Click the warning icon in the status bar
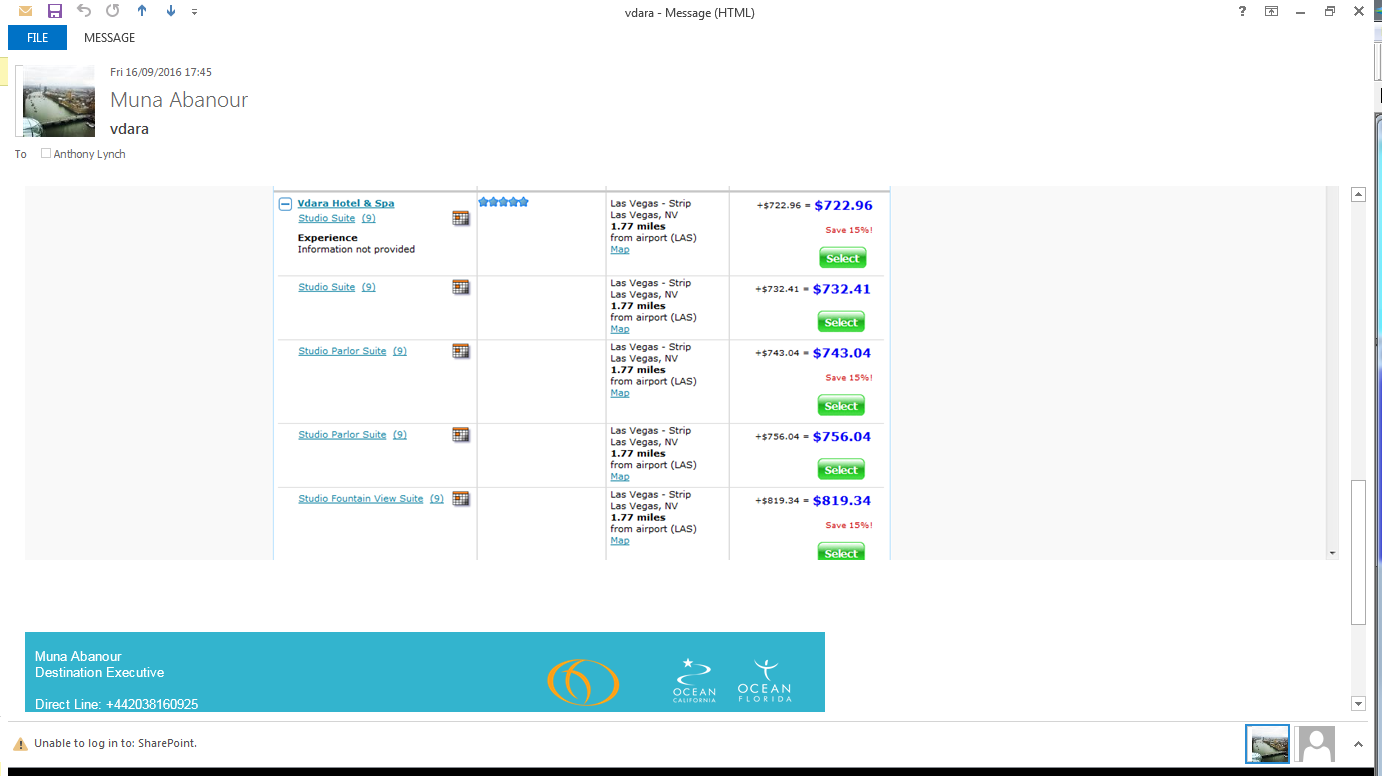 click(x=20, y=744)
